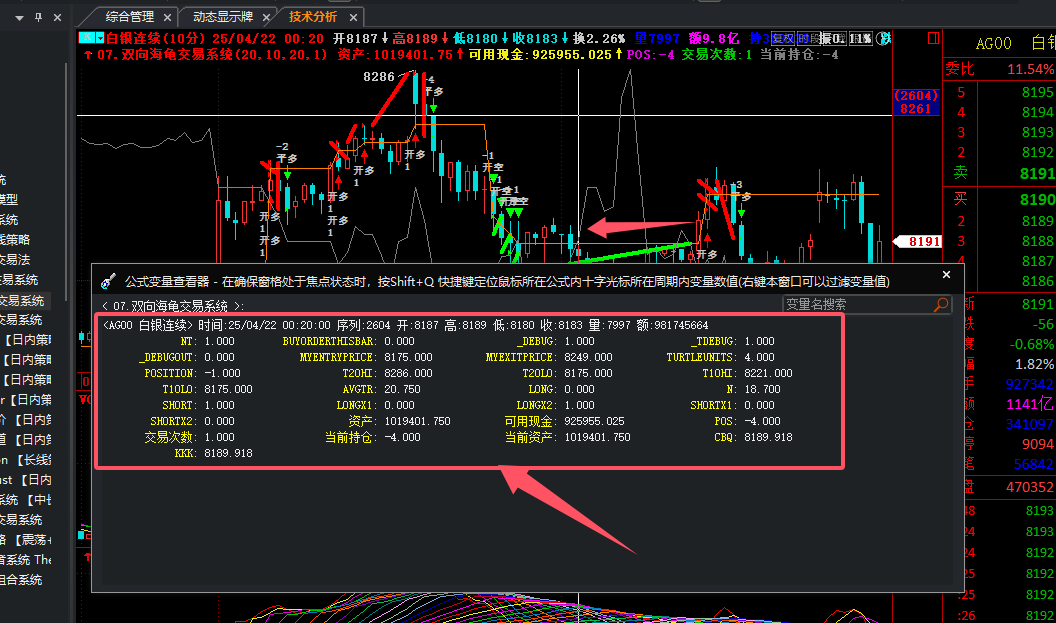Switch to the 动态显示牌 tab
1056x623 pixels.
click(224, 16)
